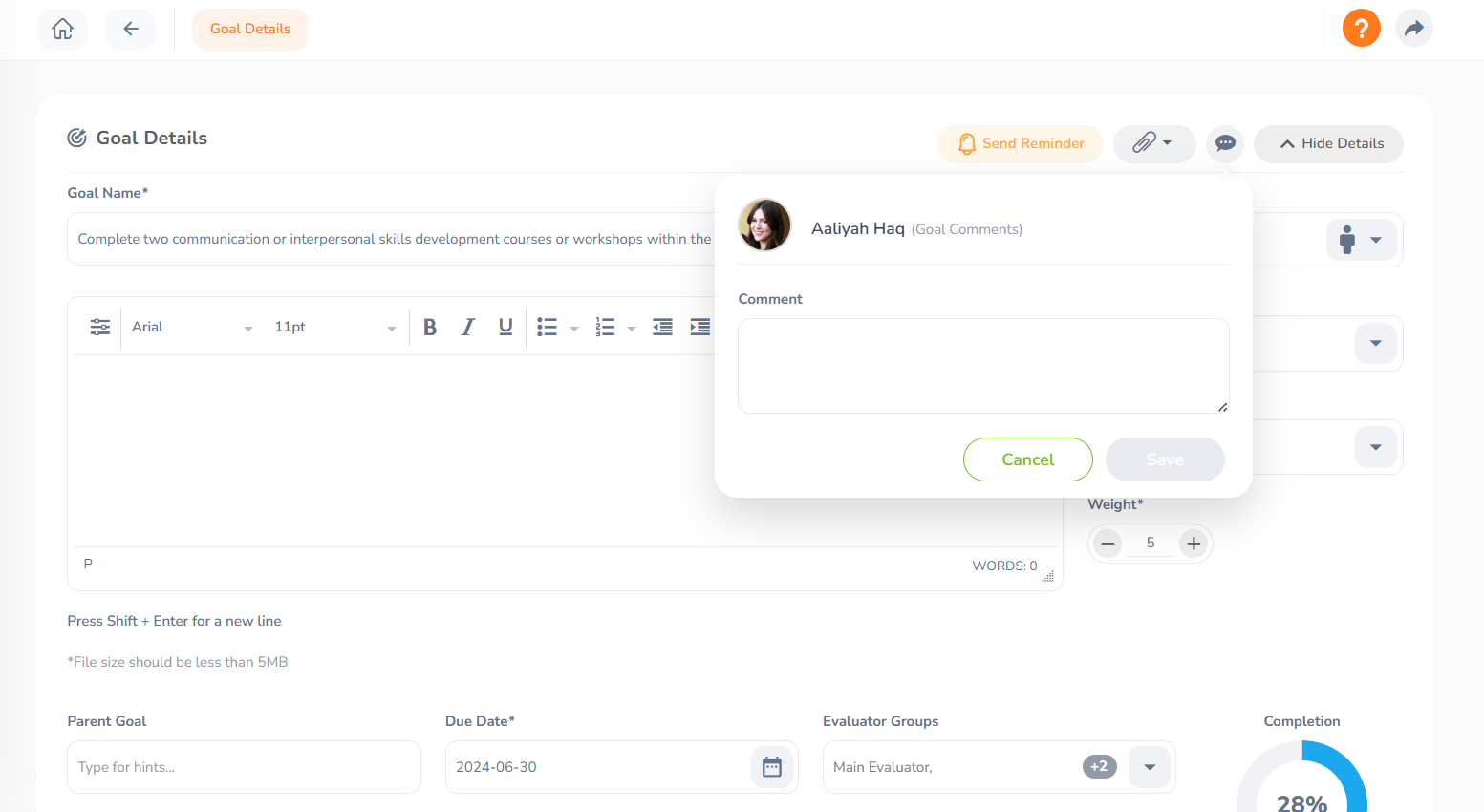Screen dimensions: 1484x812
Task: Click the Goal Details target icon
Action: 76,138
